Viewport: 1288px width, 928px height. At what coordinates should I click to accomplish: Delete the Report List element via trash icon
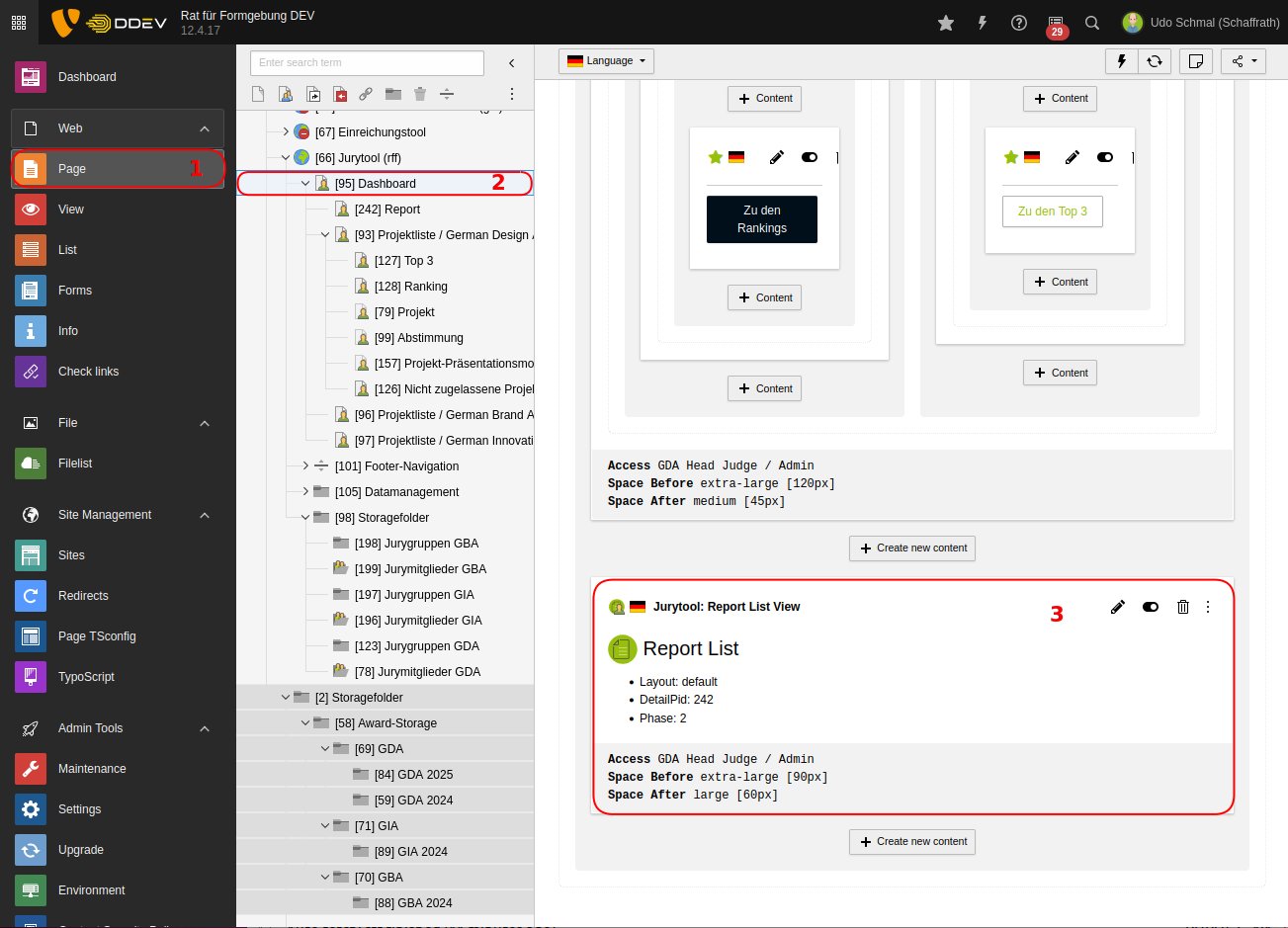1182,607
